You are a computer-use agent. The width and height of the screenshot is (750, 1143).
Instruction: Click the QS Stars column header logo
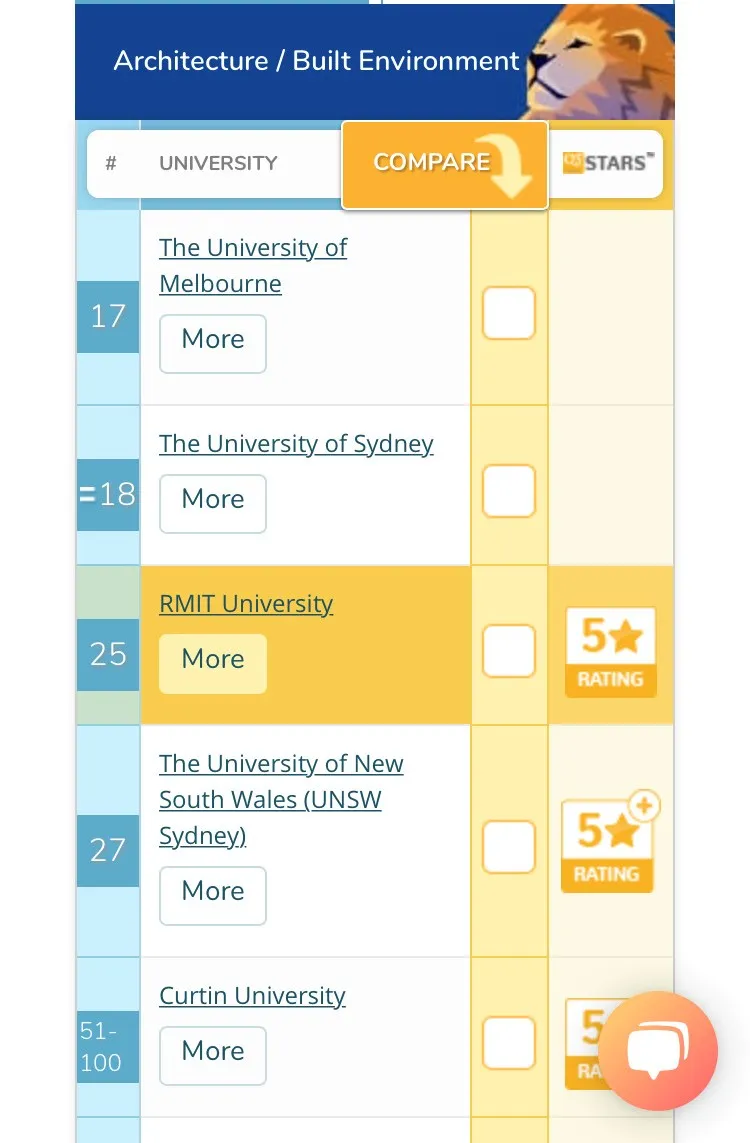(x=606, y=163)
